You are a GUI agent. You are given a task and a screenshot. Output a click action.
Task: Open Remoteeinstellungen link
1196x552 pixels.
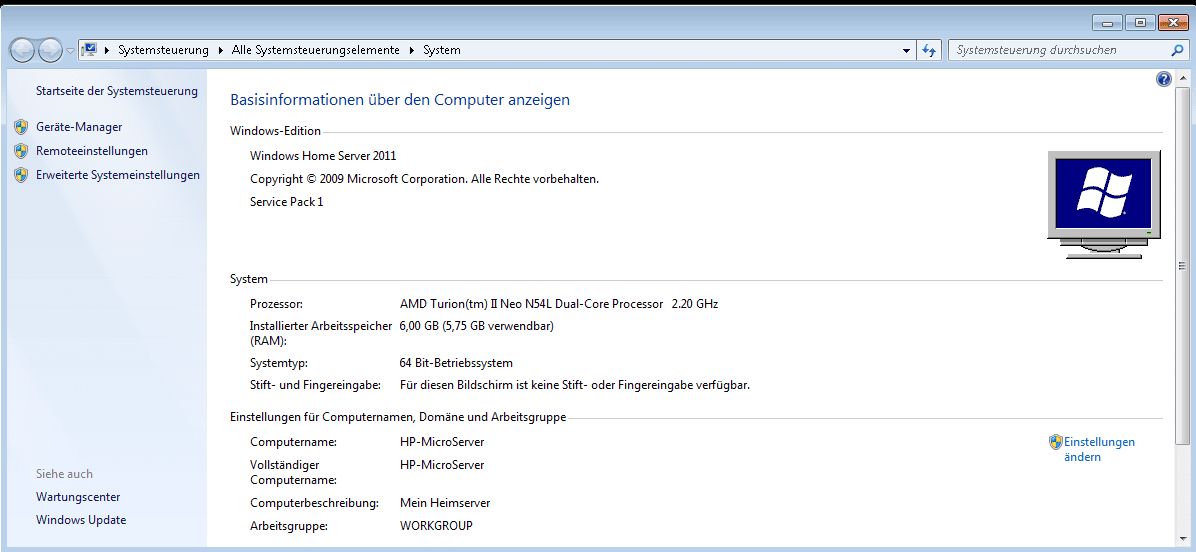[x=92, y=152]
